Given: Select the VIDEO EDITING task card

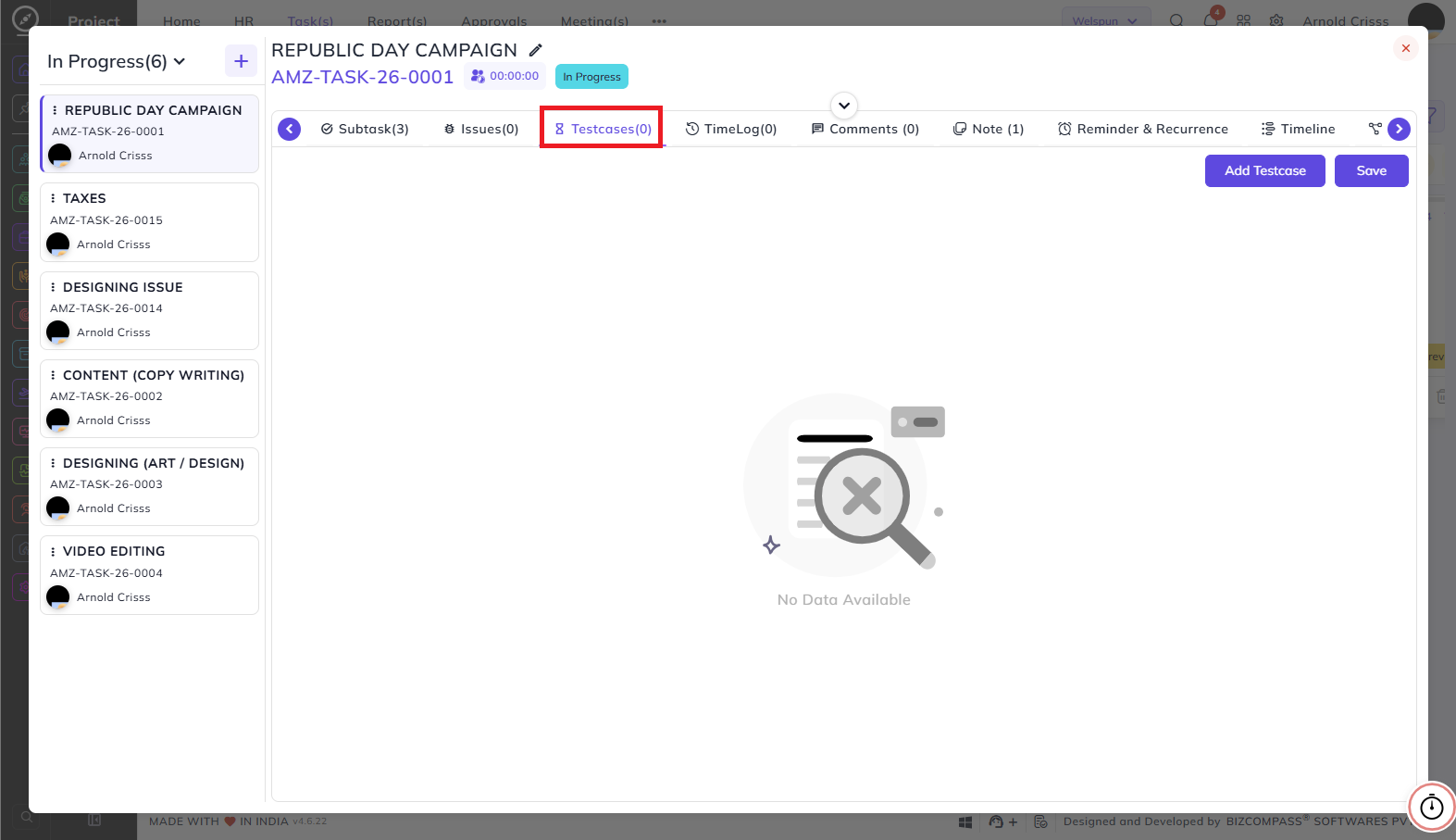Looking at the screenshot, I should point(150,575).
